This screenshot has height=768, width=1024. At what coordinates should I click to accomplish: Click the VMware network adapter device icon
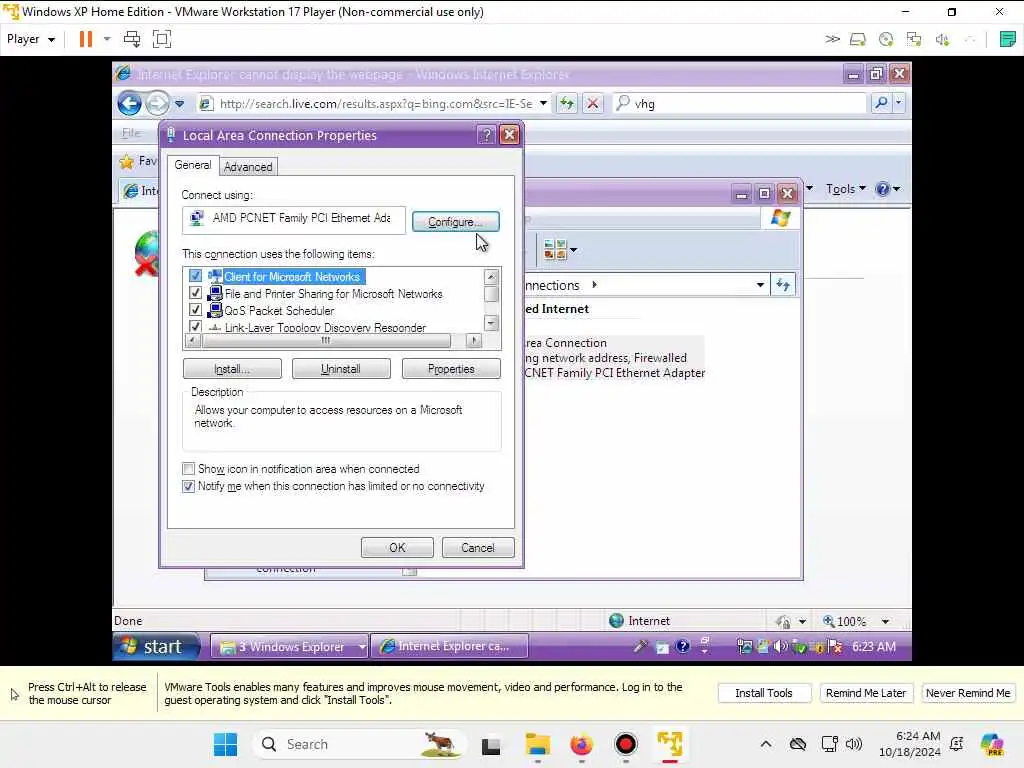(x=914, y=40)
